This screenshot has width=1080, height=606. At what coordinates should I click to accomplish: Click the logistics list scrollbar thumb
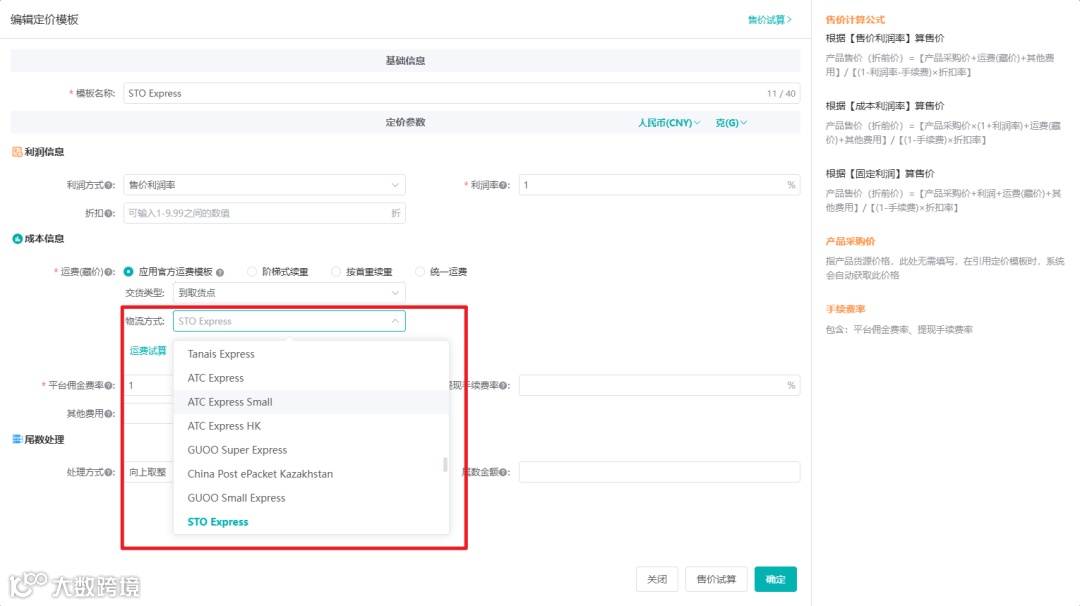(445, 465)
